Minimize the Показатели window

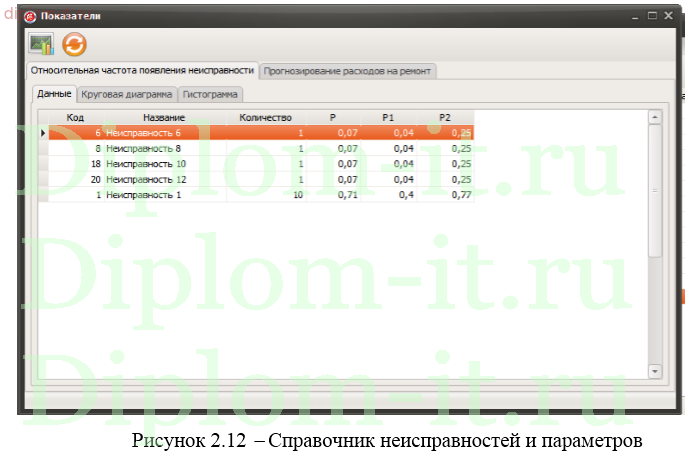coord(635,17)
